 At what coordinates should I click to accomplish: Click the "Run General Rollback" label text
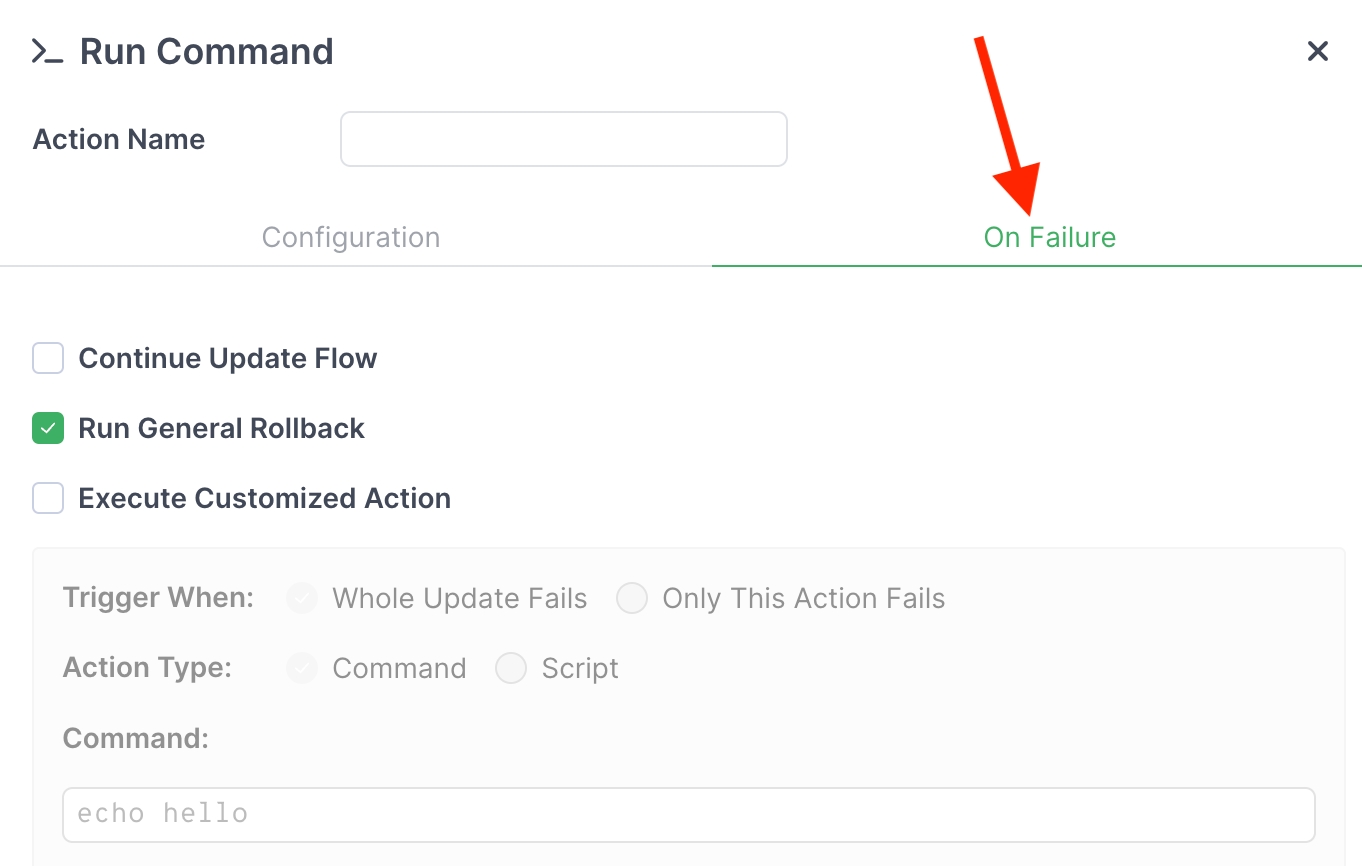(x=221, y=428)
